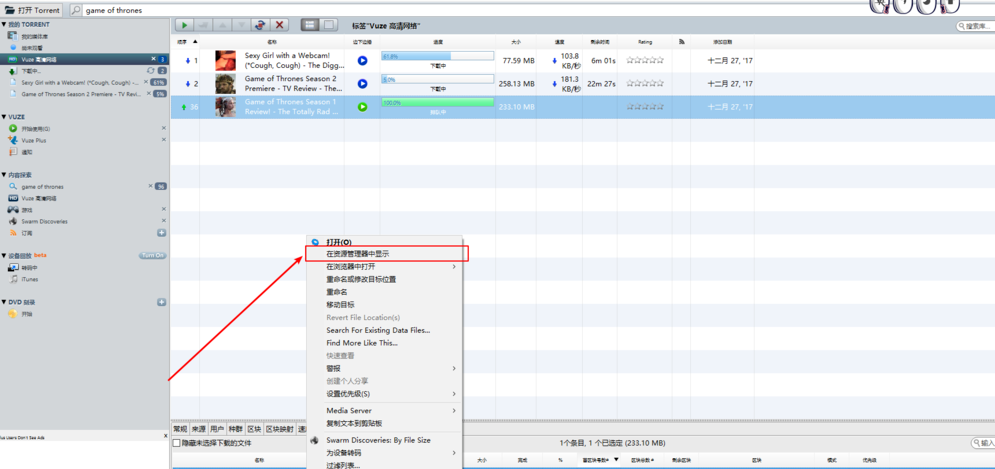The width and height of the screenshot is (995, 469).
Task: Click the red X remove torrent toolbar icon
Action: pos(280,25)
